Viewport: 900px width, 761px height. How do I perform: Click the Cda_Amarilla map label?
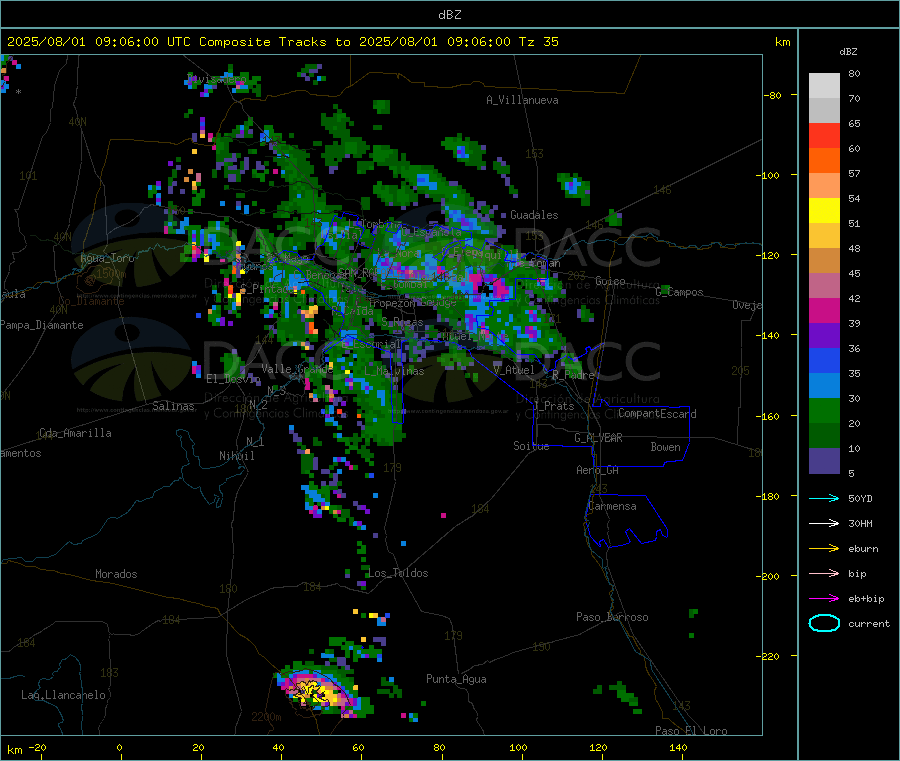(75, 433)
